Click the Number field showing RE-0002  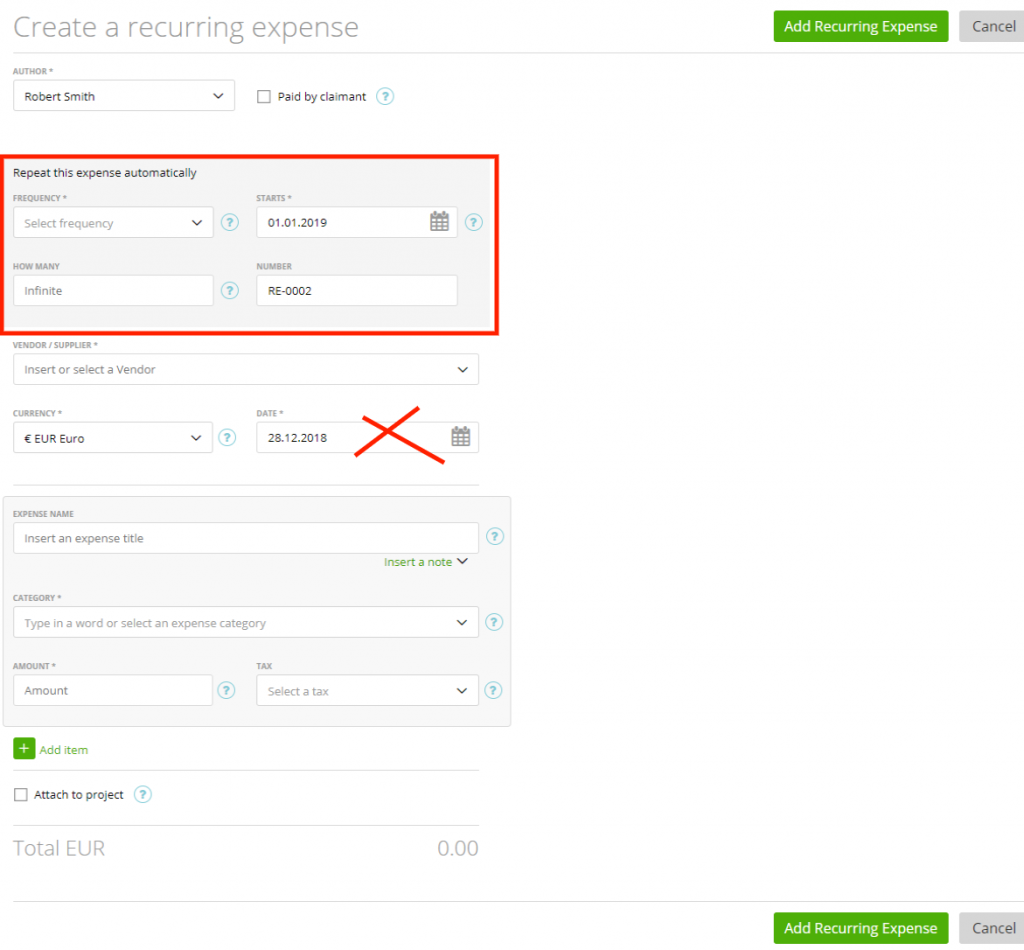tap(356, 290)
